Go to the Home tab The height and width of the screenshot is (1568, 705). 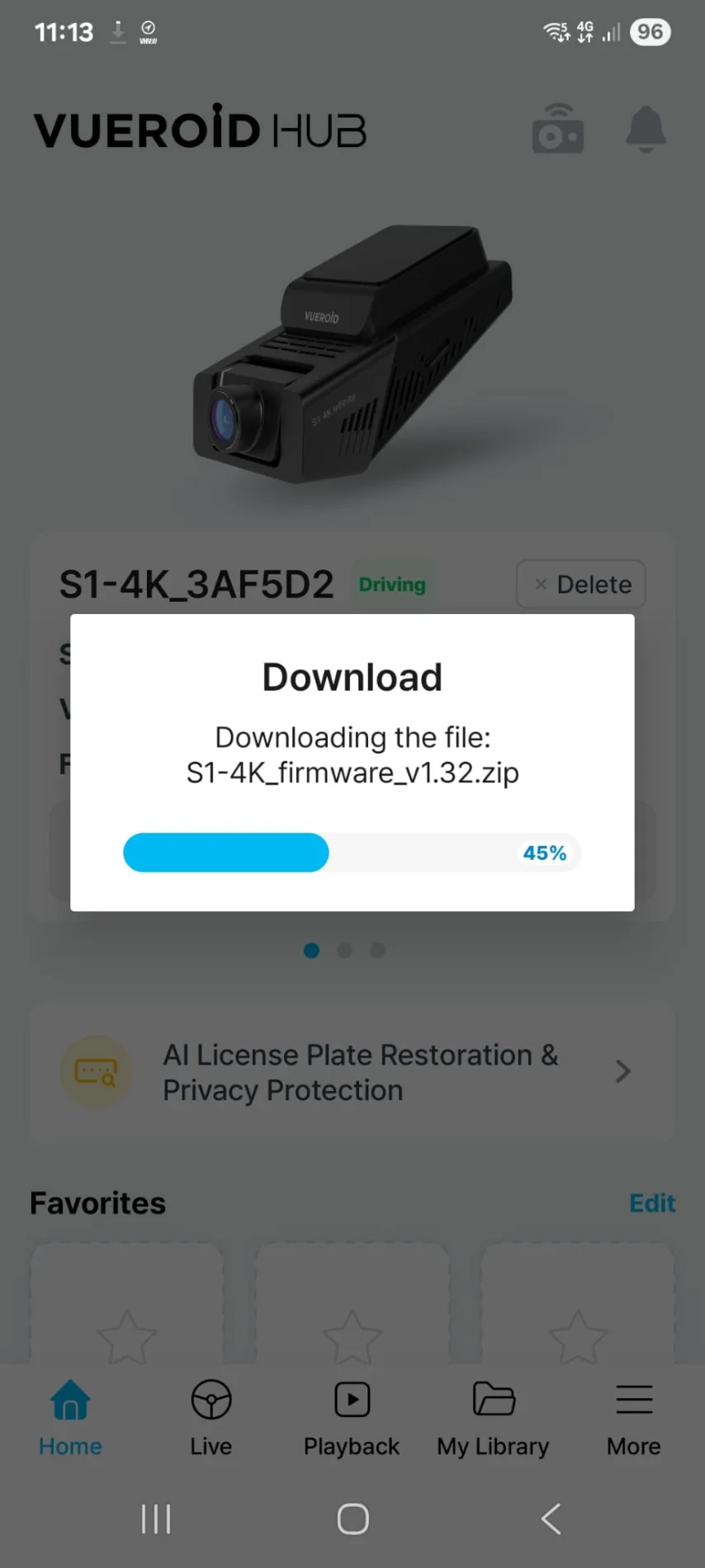coord(70,1418)
